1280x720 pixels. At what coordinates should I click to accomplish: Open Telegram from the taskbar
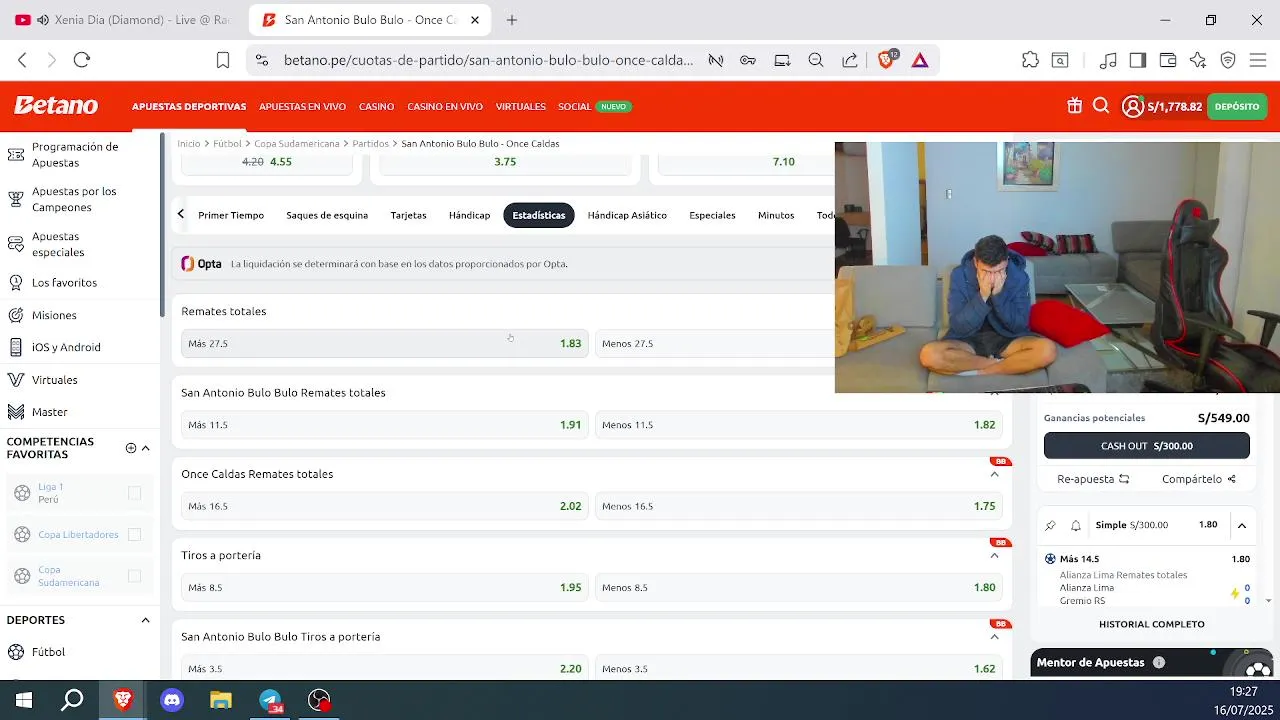(271, 700)
